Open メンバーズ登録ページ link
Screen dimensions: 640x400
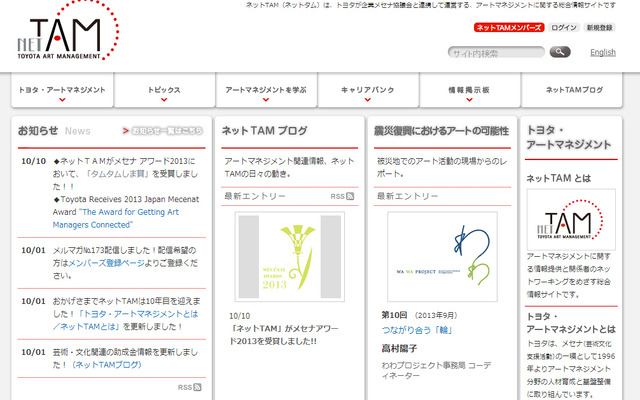107,263
